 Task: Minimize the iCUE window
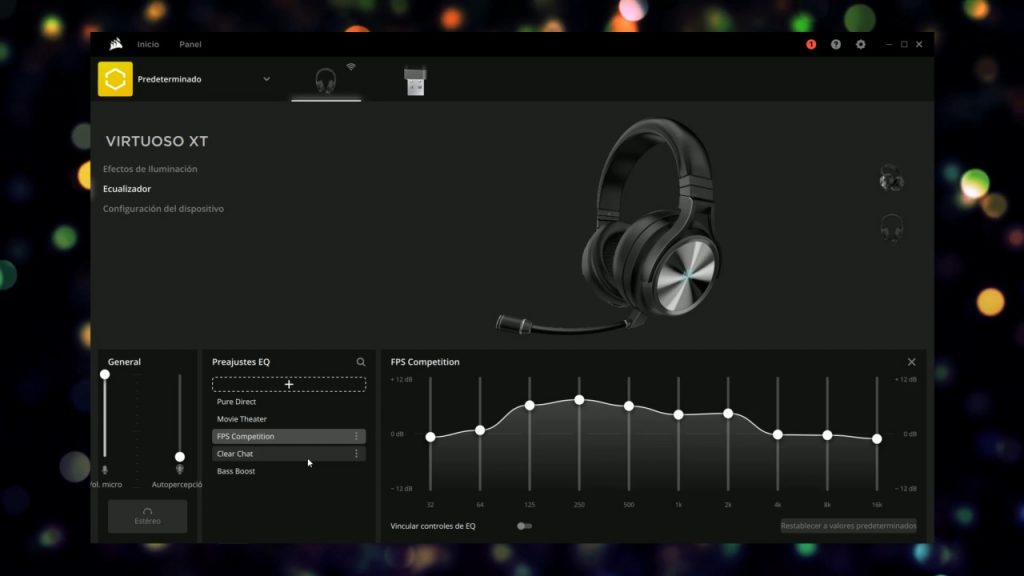click(x=889, y=44)
